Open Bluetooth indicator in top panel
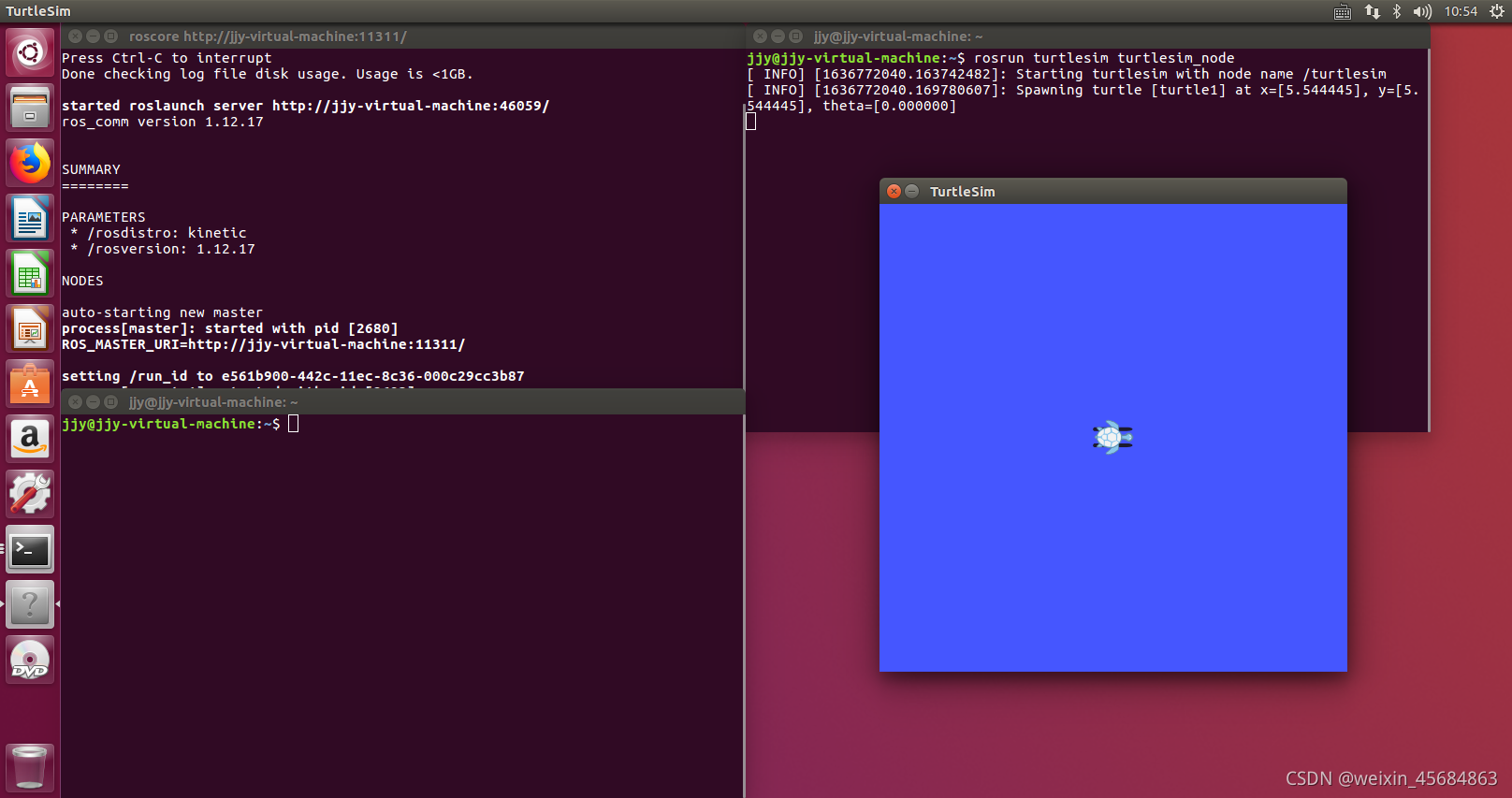This screenshot has width=1512, height=798. pyautogui.click(x=1396, y=11)
